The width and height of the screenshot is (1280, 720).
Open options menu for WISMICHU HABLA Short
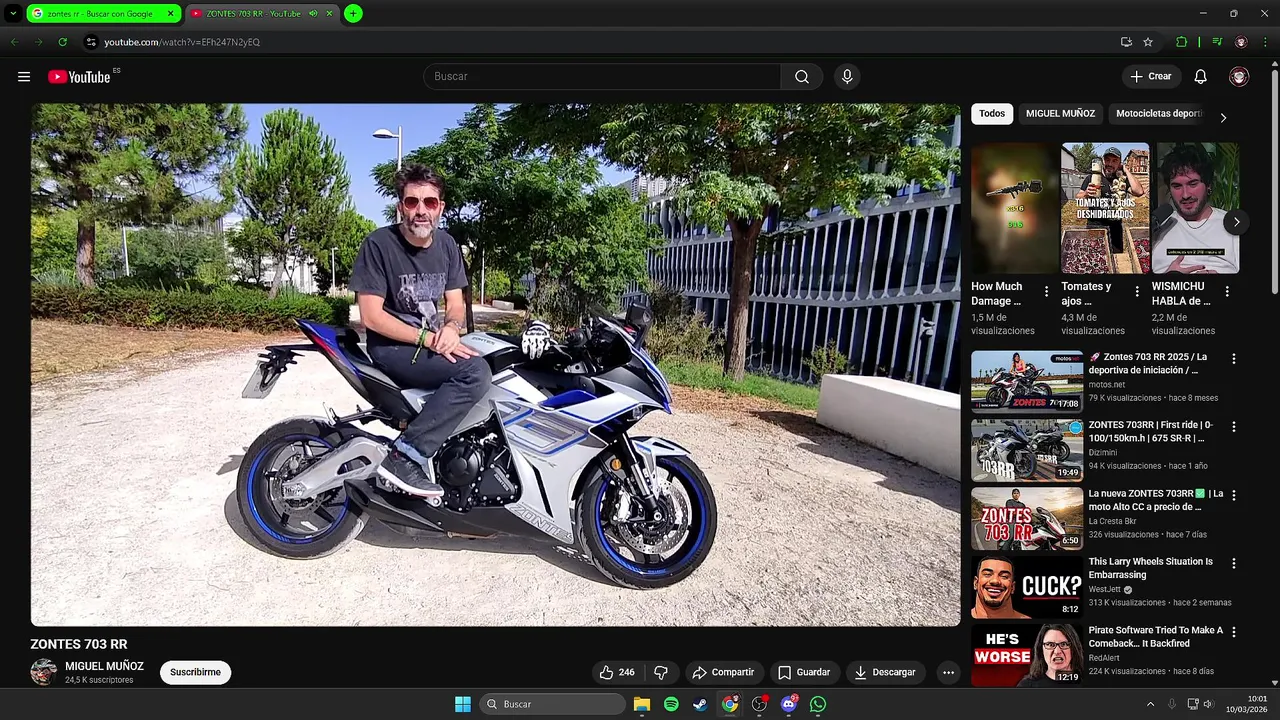click(x=1227, y=292)
